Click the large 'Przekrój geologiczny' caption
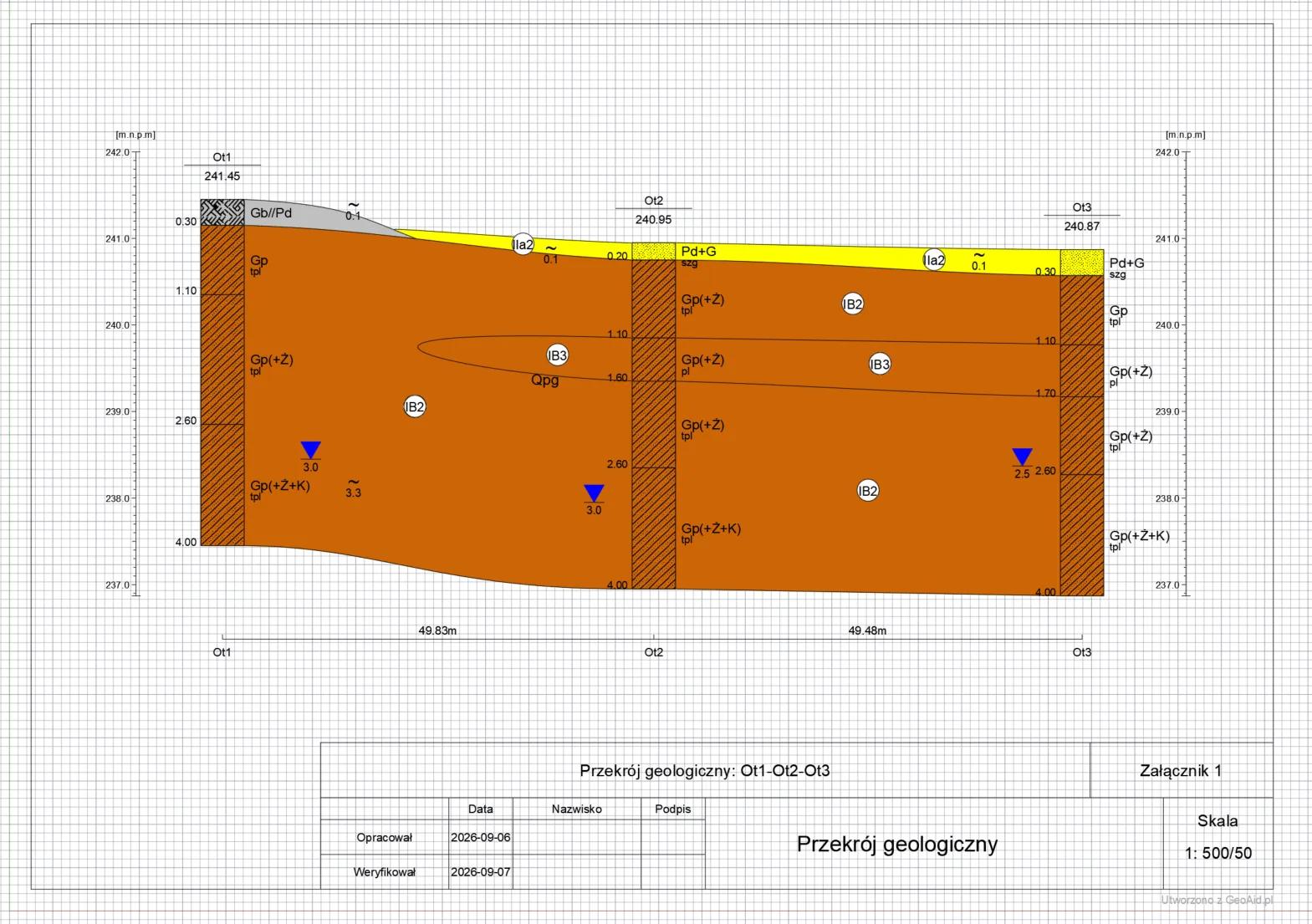The width and height of the screenshot is (1312, 924). (x=897, y=845)
